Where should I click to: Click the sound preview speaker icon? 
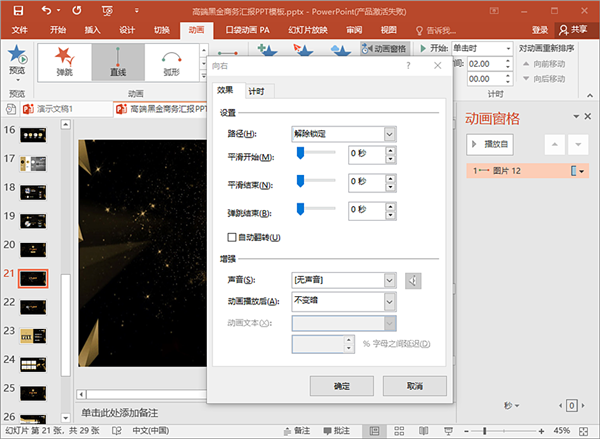(413, 281)
